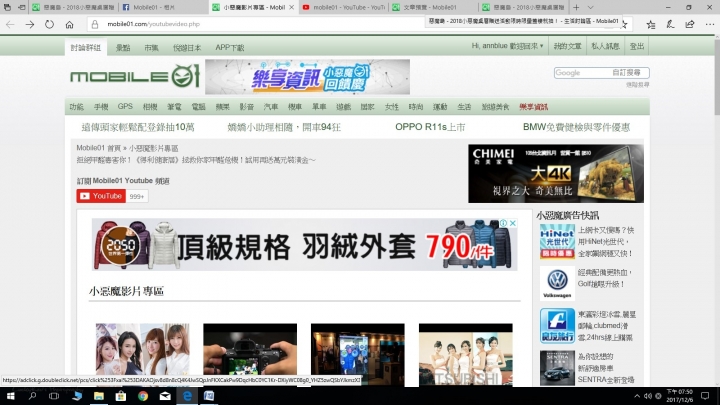Open the 生活 category
This screenshot has height=405, width=720.
click(464, 107)
